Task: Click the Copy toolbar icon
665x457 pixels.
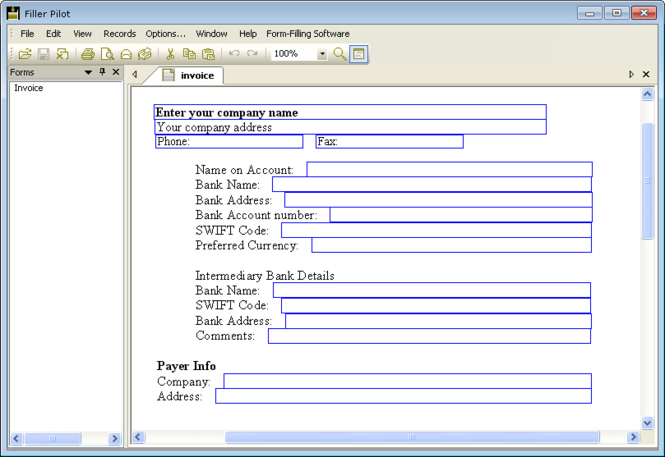Action: coord(189,54)
